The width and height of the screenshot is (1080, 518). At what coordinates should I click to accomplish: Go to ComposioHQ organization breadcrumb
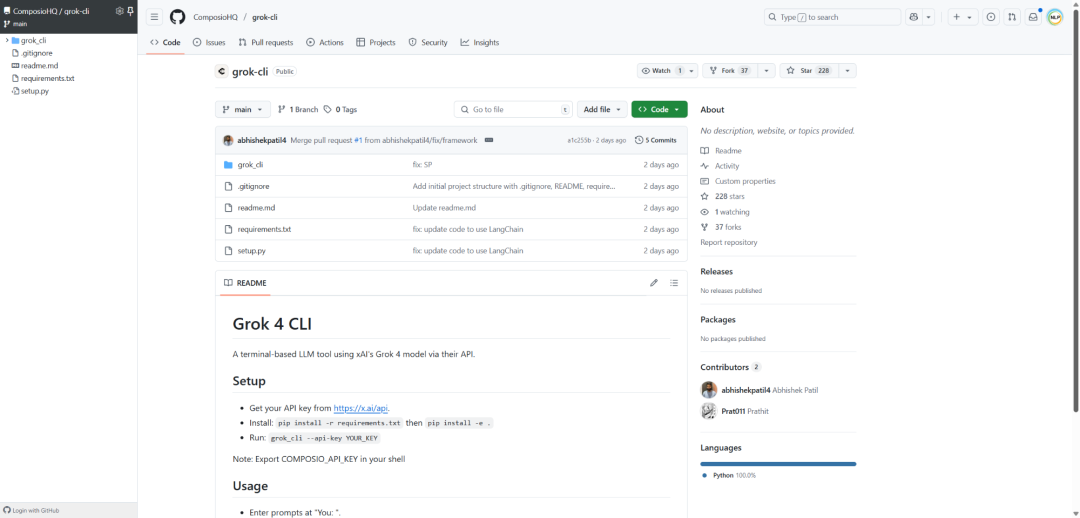(215, 17)
